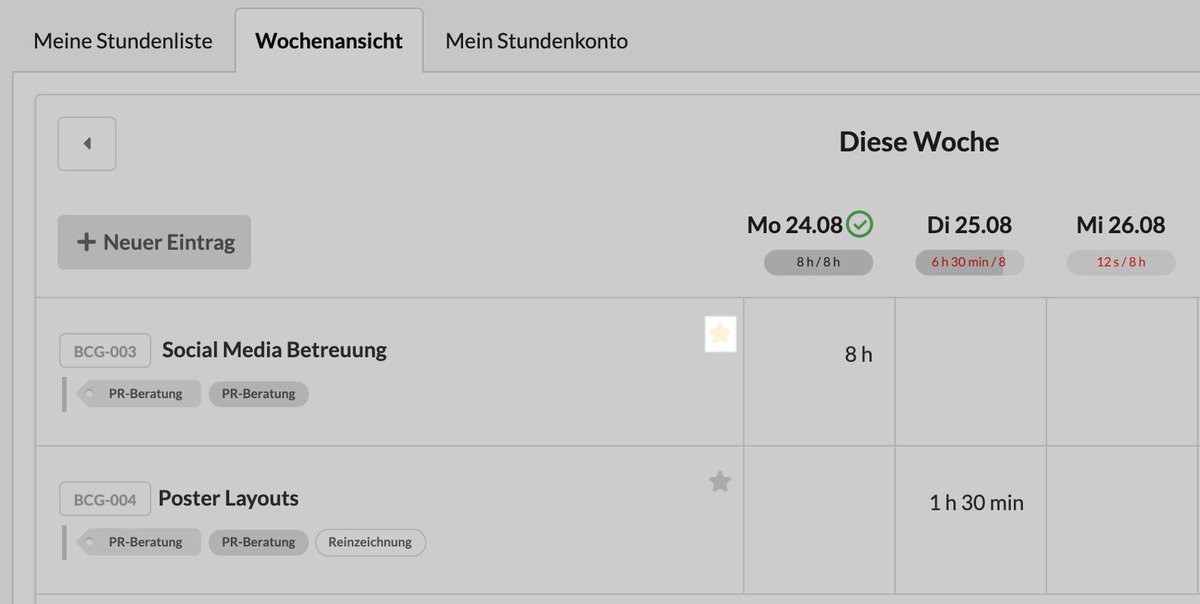Select the Reinzeichnung tag
Image resolution: width=1200 pixels, height=604 pixels.
pos(370,542)
